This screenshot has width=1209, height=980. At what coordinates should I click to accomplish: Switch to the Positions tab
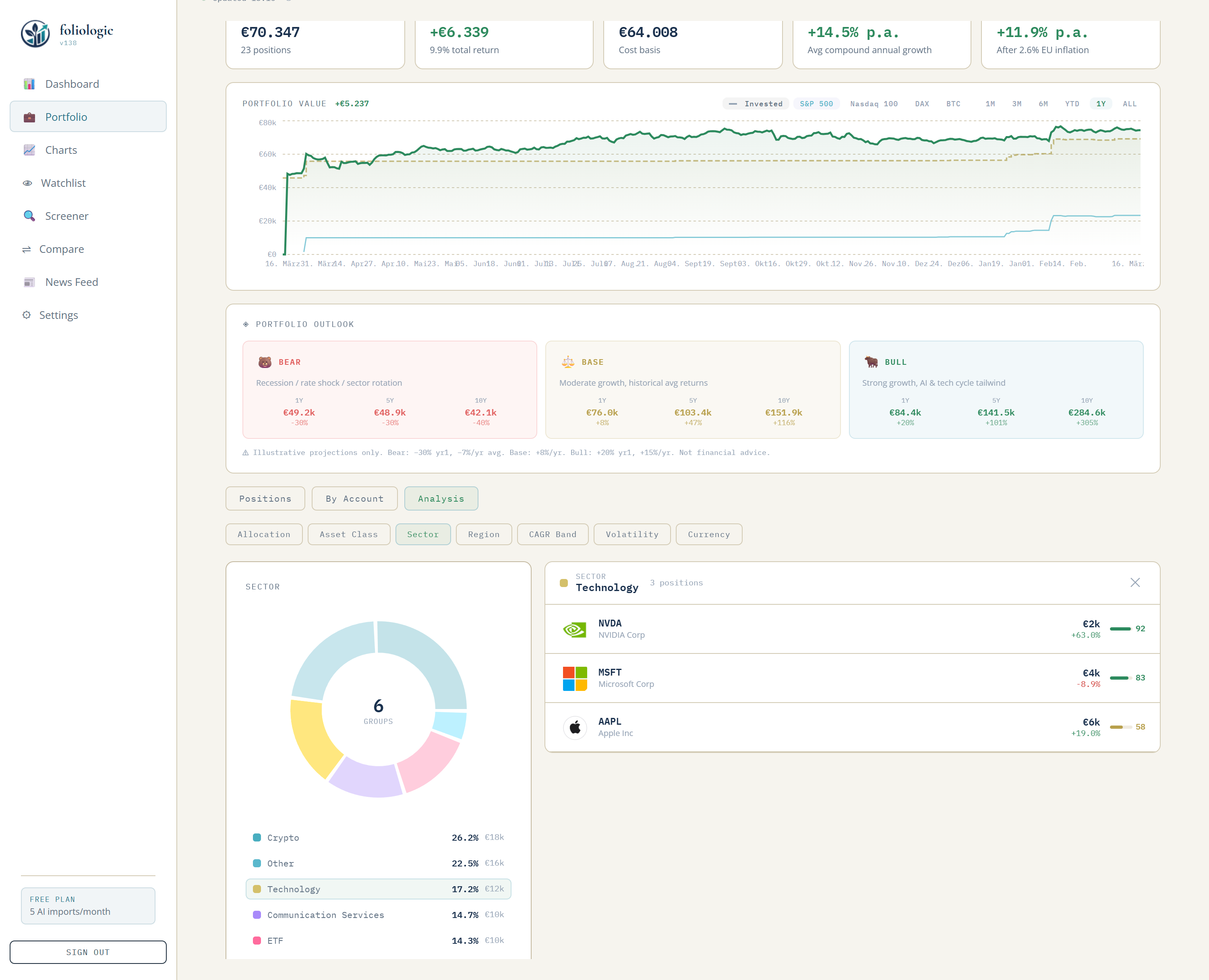[265, 498]
